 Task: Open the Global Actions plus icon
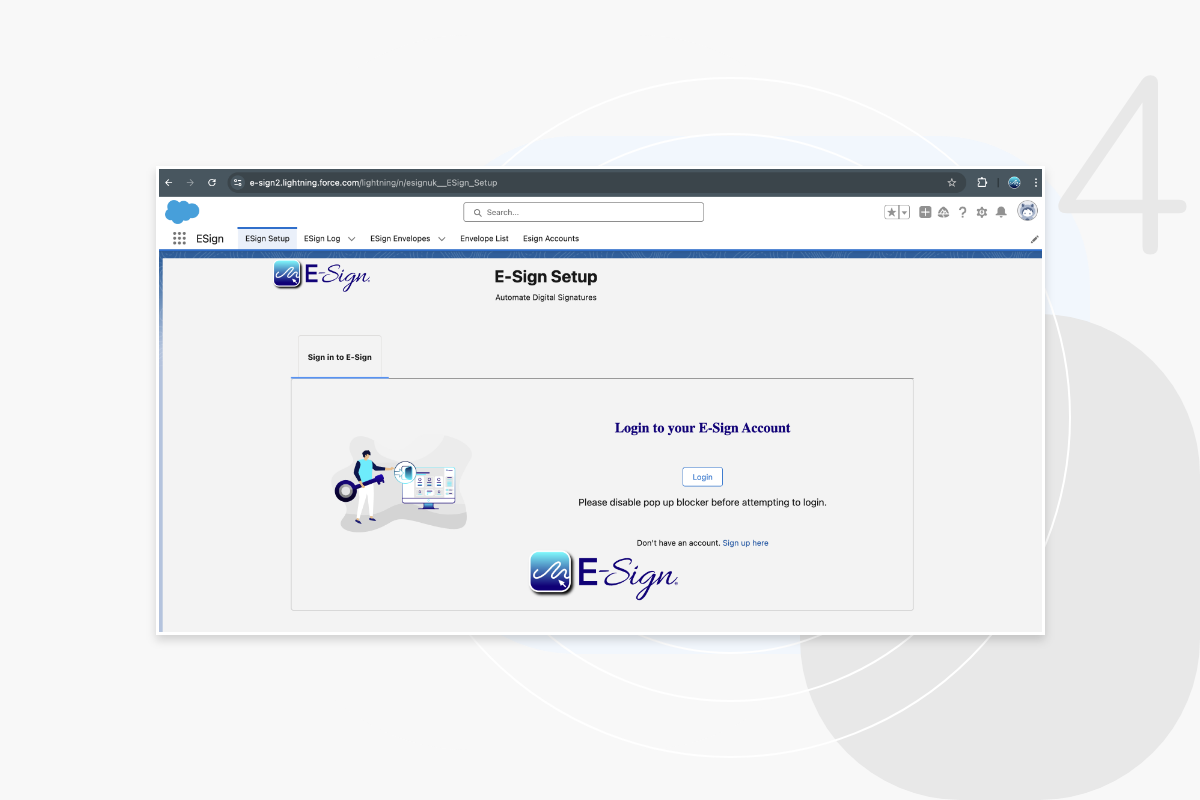(925, 212)
